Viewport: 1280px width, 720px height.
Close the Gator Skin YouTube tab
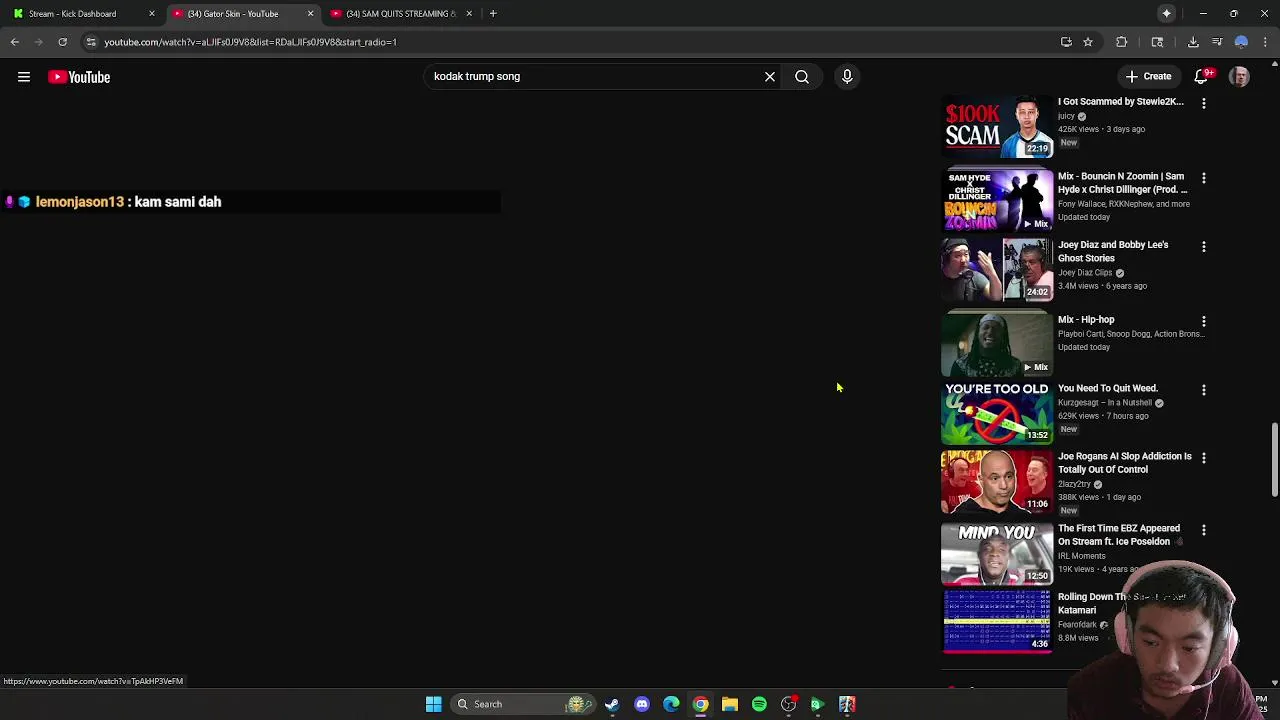[x=310, y=14]
